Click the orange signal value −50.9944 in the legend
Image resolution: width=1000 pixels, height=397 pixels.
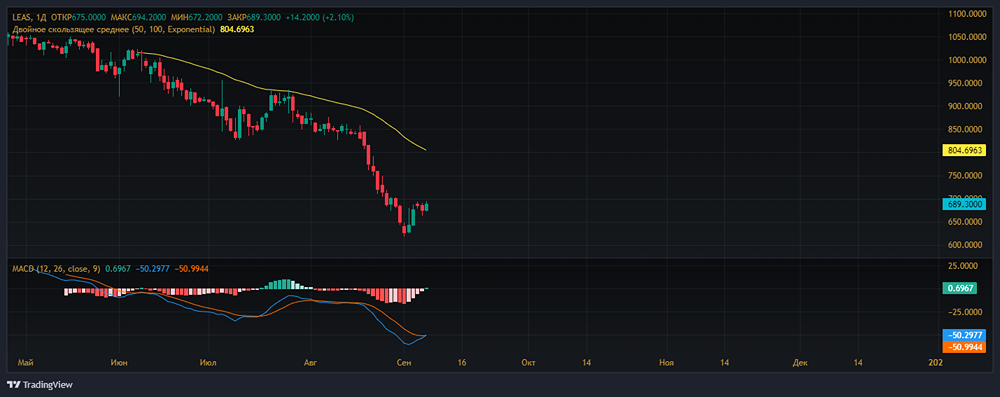[x=191, y=269]
